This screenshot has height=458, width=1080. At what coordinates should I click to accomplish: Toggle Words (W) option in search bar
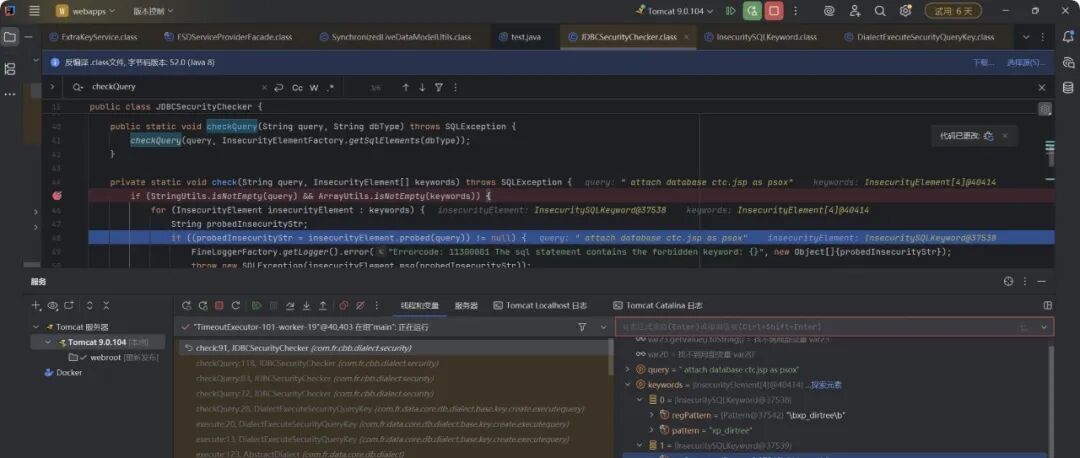tap(314, 87)
